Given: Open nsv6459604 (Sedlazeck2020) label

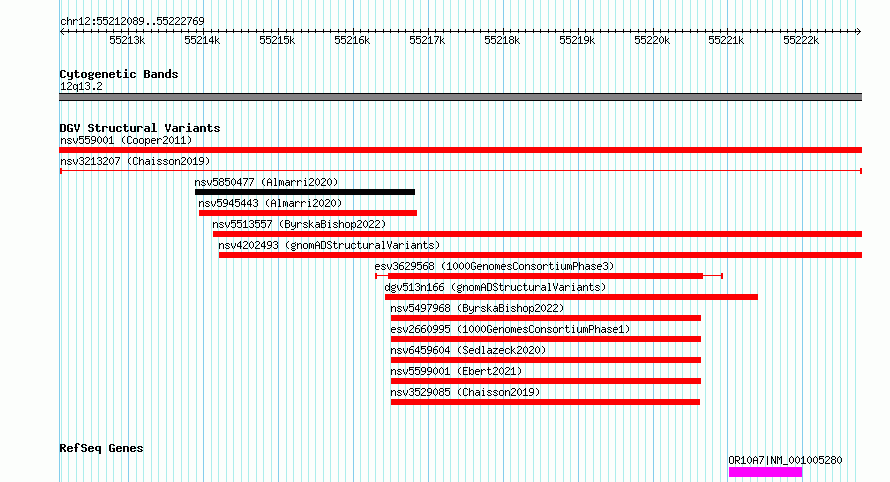Looking at the screenshot, I should pos(468,350).
